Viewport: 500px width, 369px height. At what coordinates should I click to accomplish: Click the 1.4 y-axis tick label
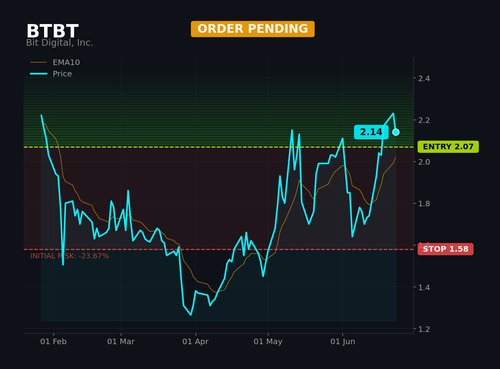[424, 287]
